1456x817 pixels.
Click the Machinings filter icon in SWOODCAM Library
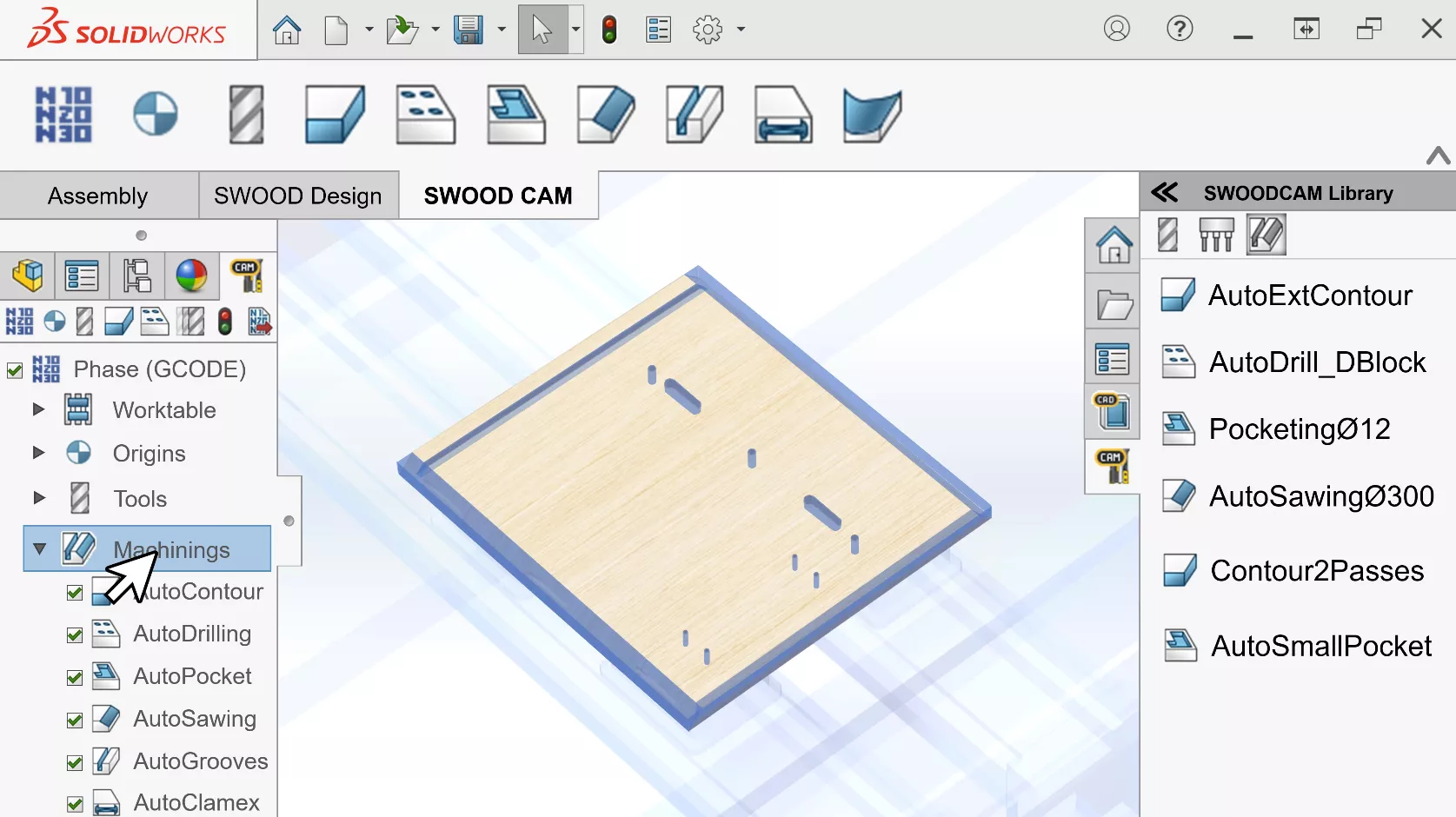[x=1267, y=235]
